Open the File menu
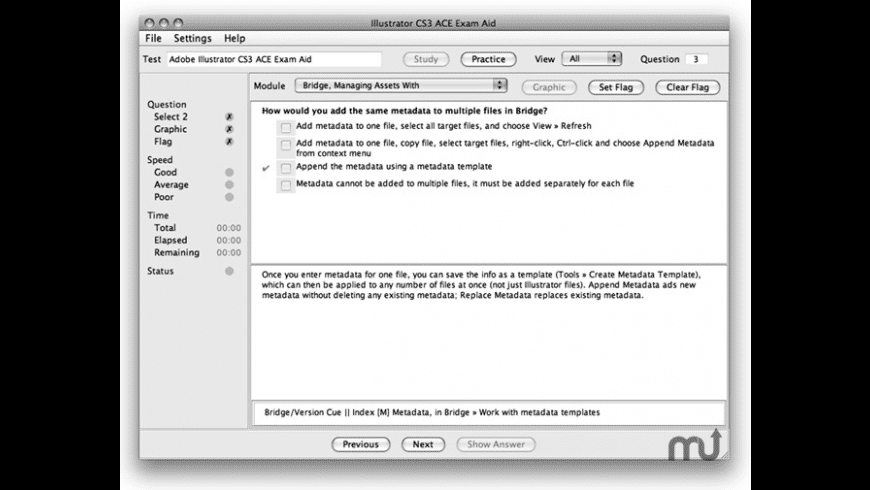Screen dimensions: 870x490 pyautogui.click(x=153, y=38)
